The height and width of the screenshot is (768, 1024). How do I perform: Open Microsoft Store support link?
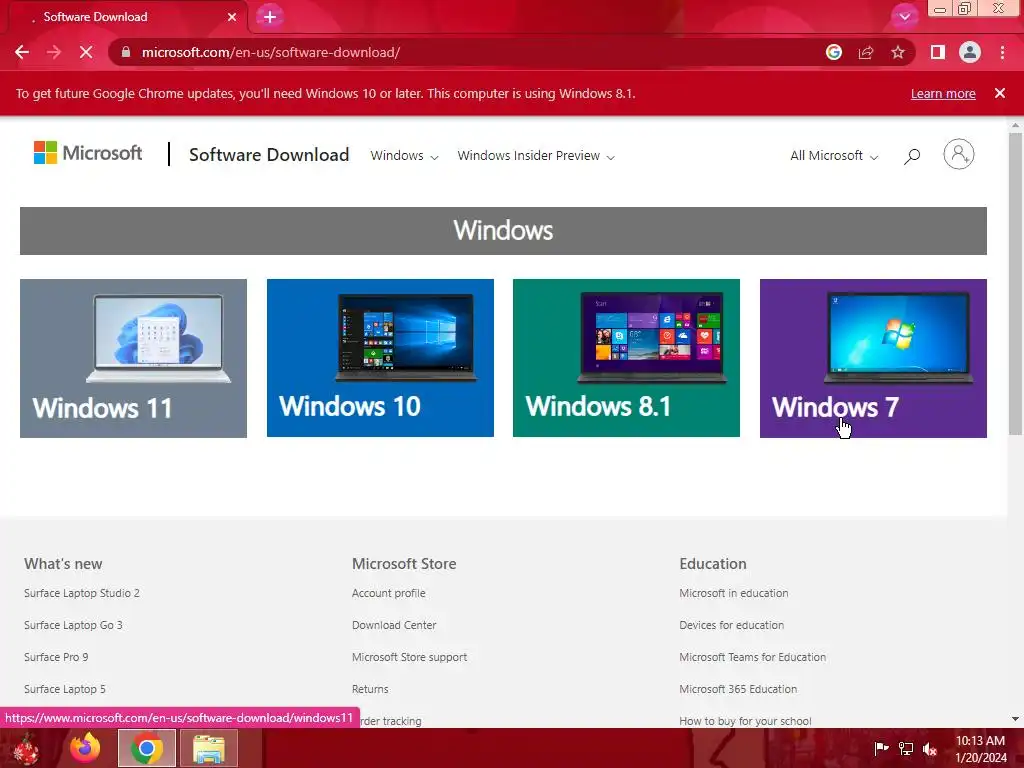pyautogui.click(x=409, y=657)
